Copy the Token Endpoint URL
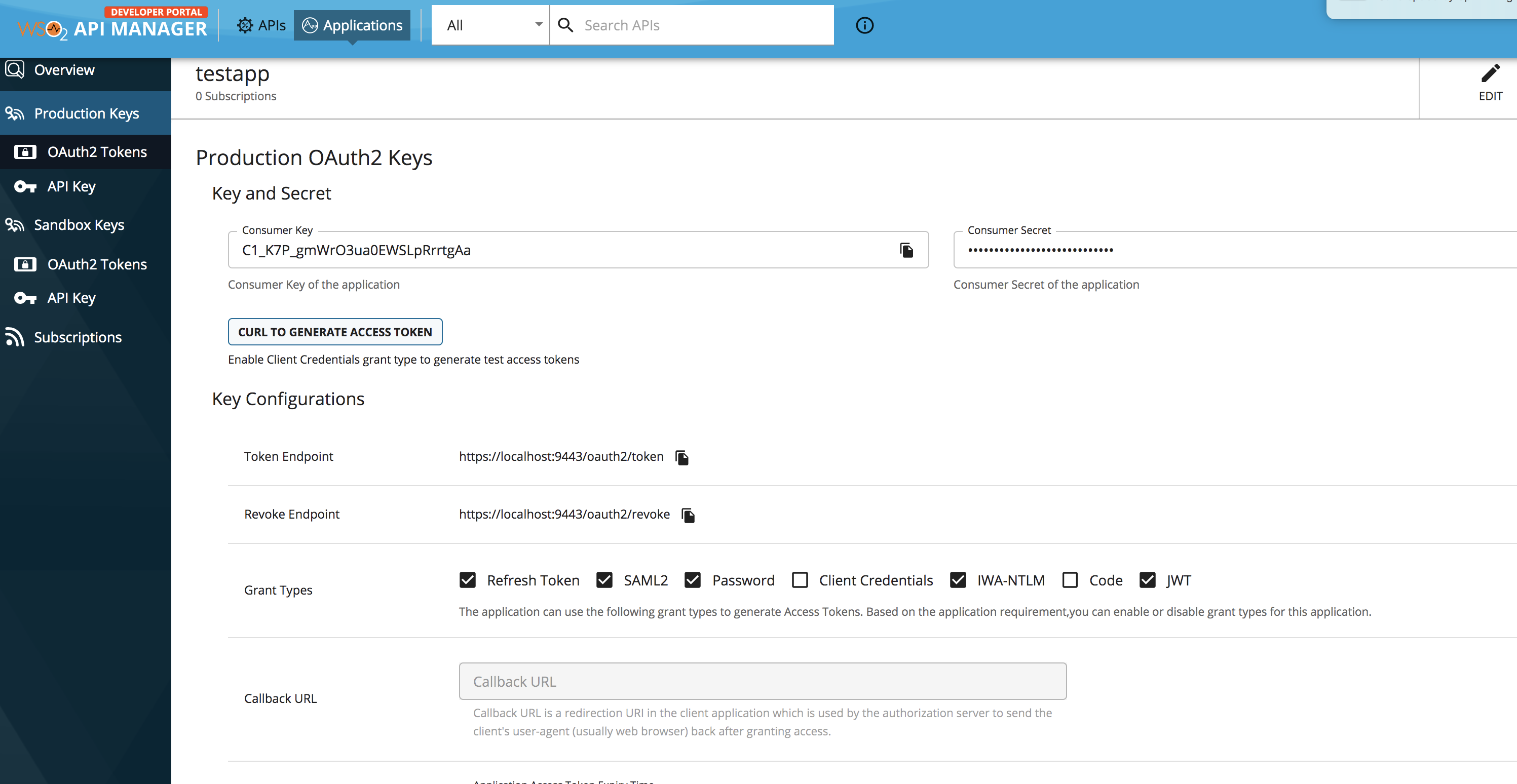The height and width of the screenshot is (784, 1517). (x=682, y=457)
